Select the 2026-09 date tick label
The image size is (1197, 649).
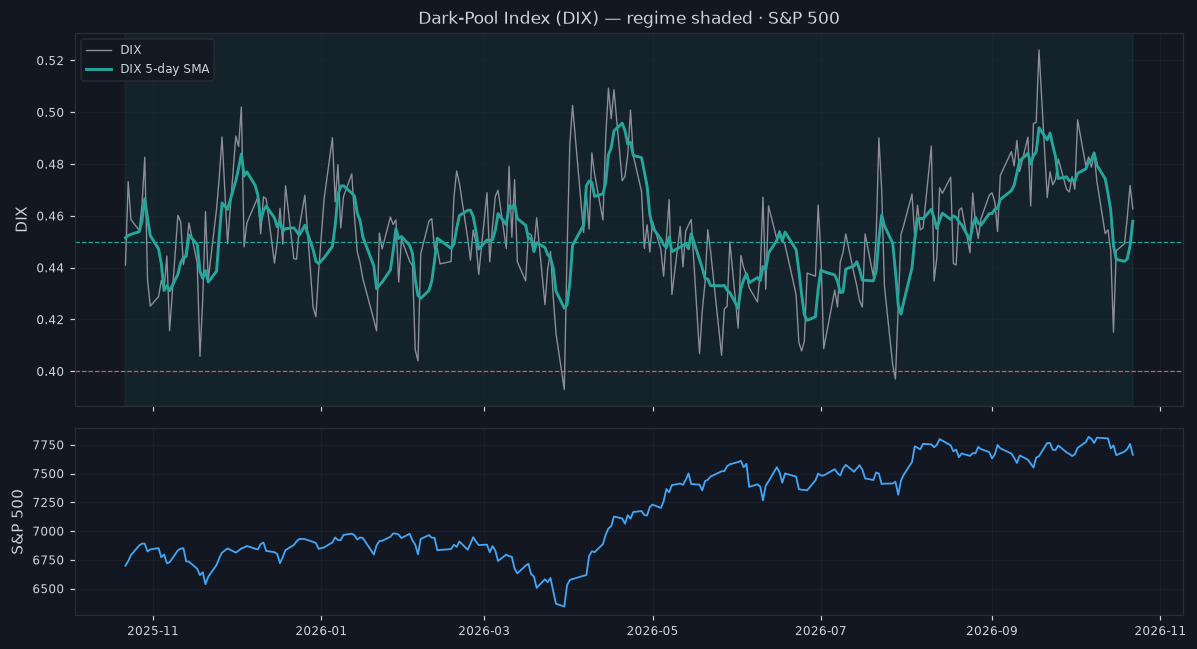(x=992, y=631)
